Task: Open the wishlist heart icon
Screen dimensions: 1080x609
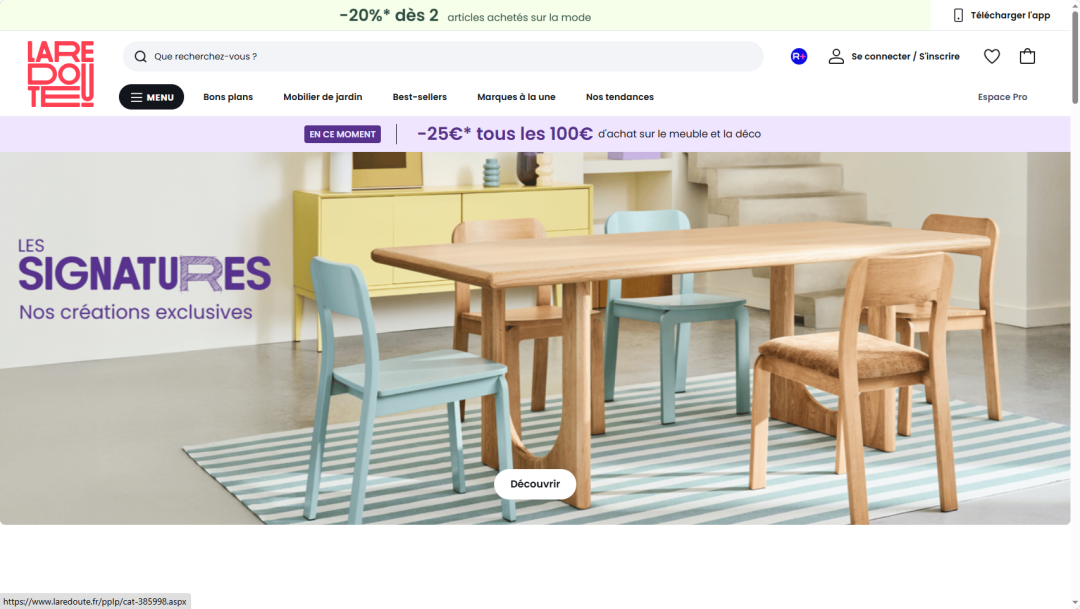Action: [992, 56]
